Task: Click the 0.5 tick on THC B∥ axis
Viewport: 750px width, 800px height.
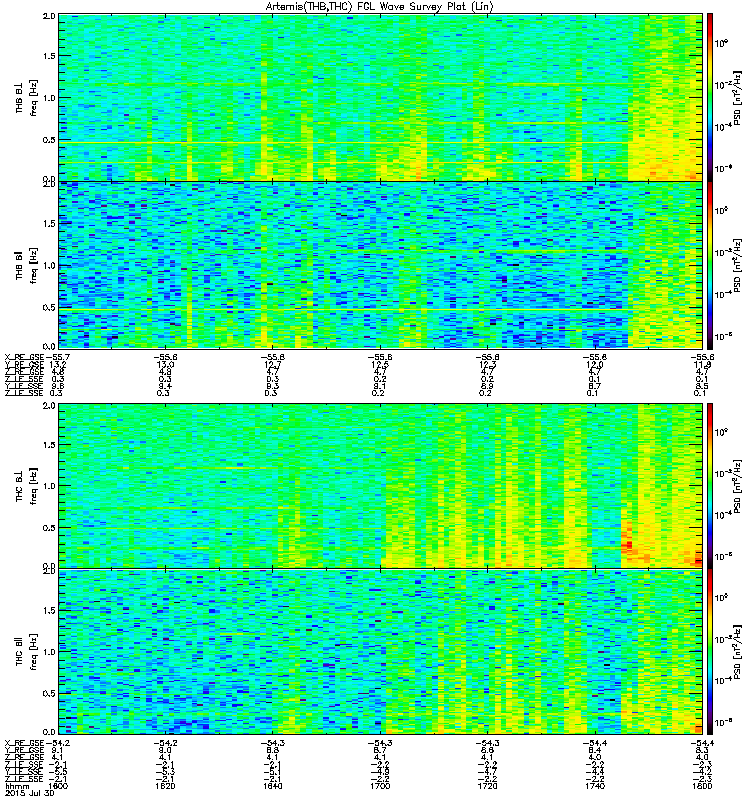Action: pos(49,693)
